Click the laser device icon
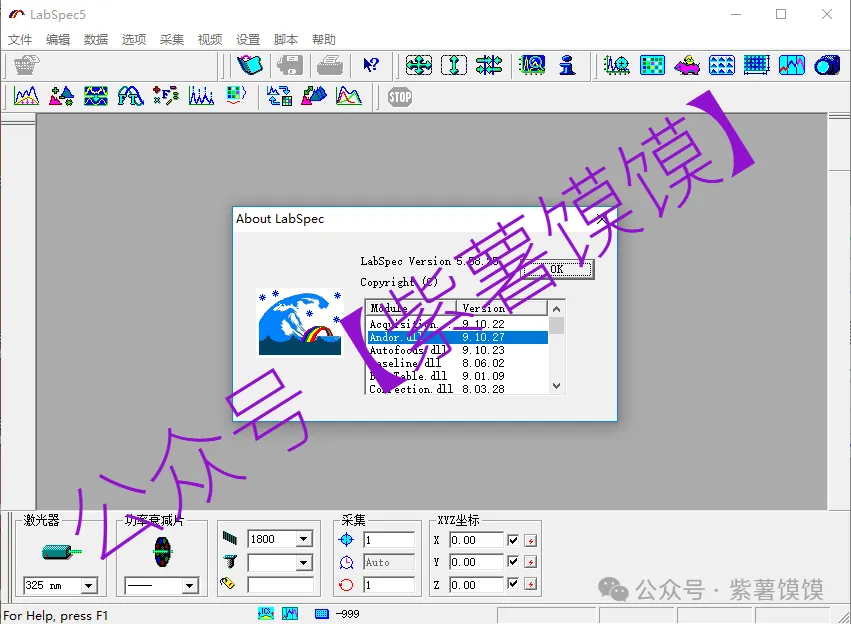This screenshot has height=624, width=851. click(x=61, y=551)
